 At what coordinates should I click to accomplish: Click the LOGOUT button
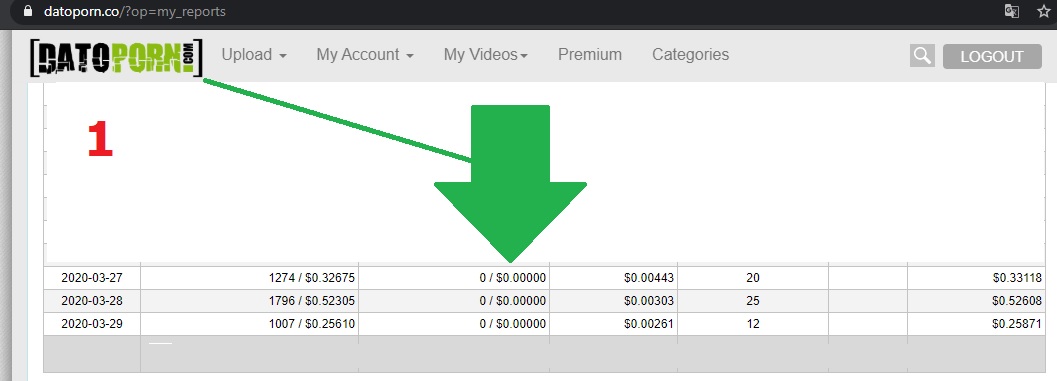(x=992, y=57)
